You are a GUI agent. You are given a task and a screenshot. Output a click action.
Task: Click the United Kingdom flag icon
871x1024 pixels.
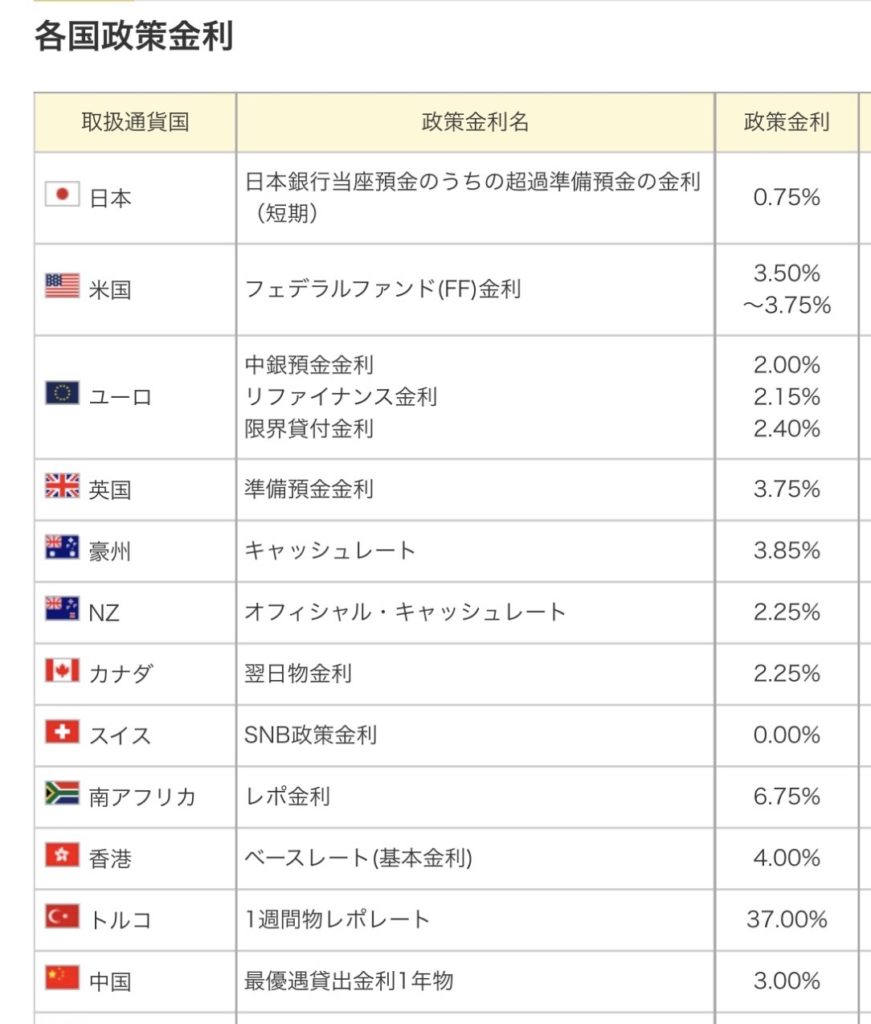[x=62, y=486]
